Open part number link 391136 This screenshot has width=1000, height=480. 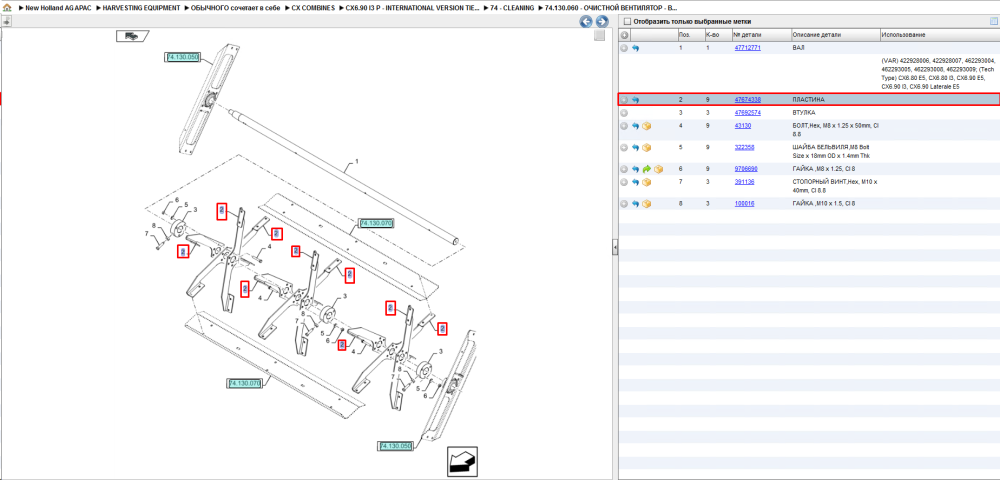(744, 182)
